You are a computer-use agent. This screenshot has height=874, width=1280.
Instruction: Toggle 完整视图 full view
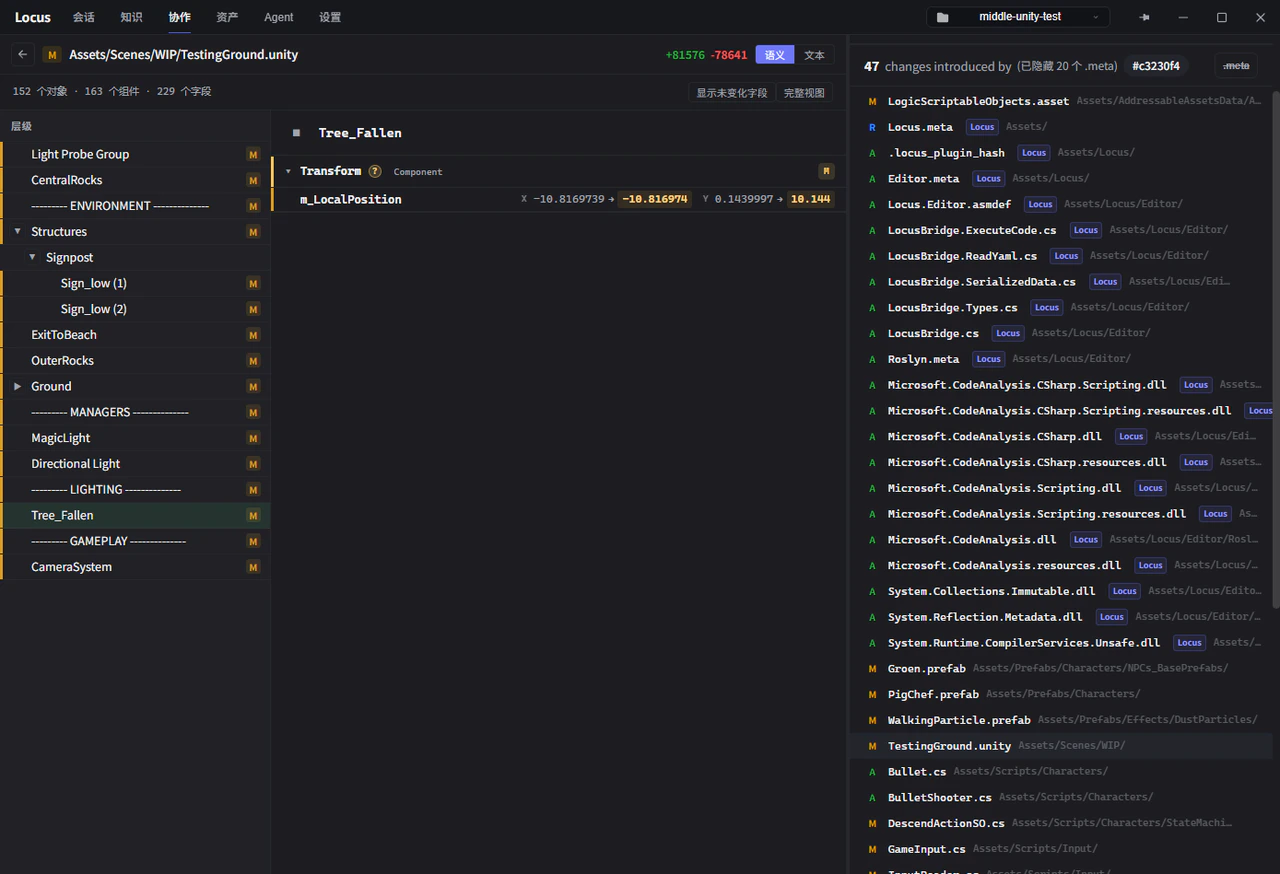click(804, 92)
